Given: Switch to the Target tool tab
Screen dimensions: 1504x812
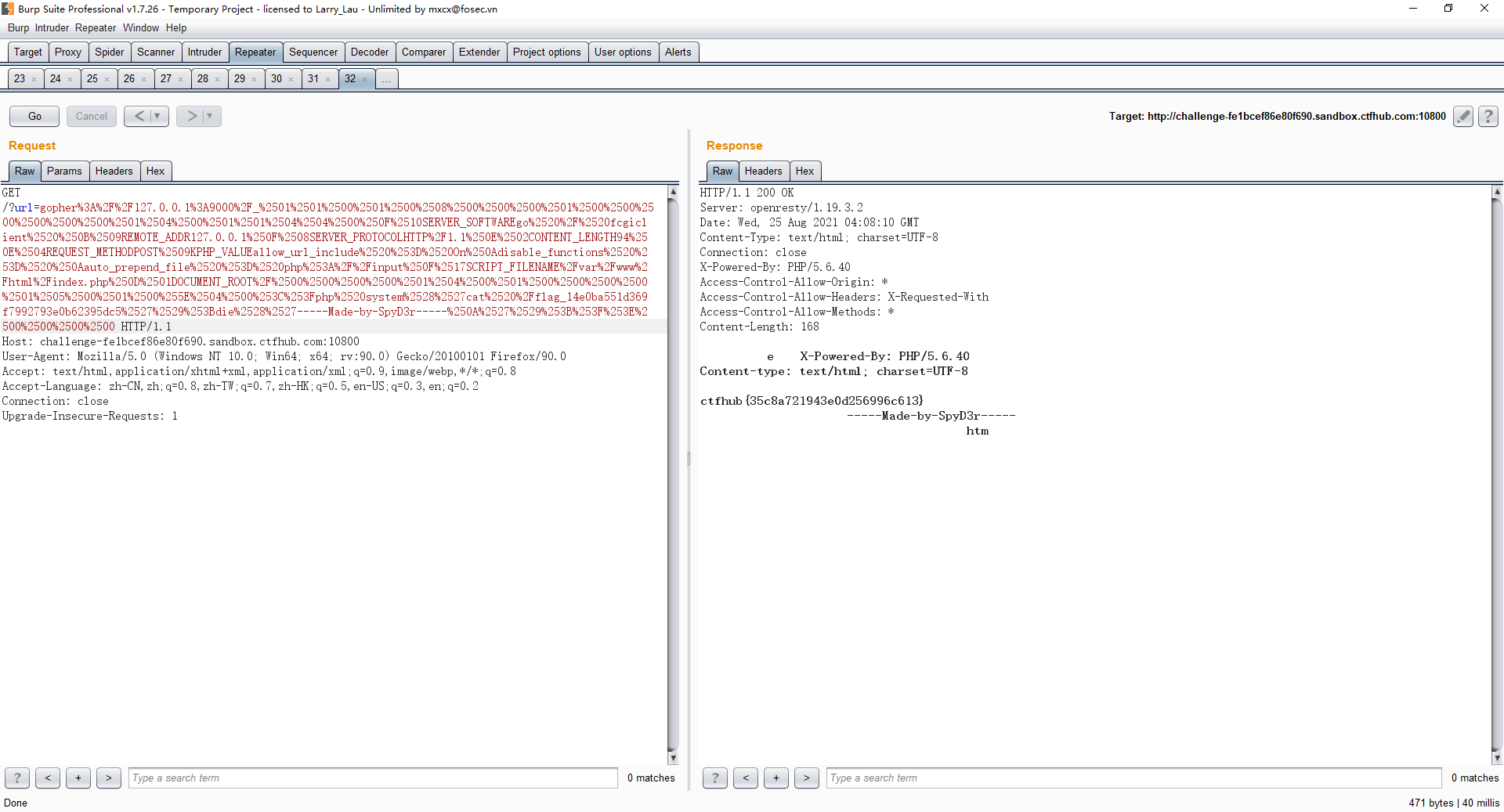Looking at the screenshot, I should [x=28, y=52].
